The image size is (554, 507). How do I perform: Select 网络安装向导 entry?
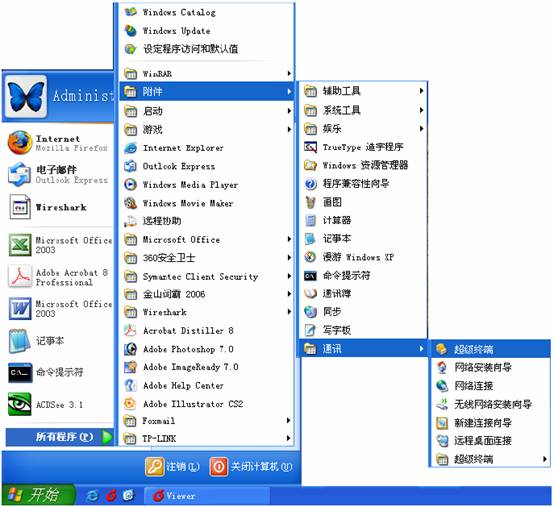tap(490, 367)
